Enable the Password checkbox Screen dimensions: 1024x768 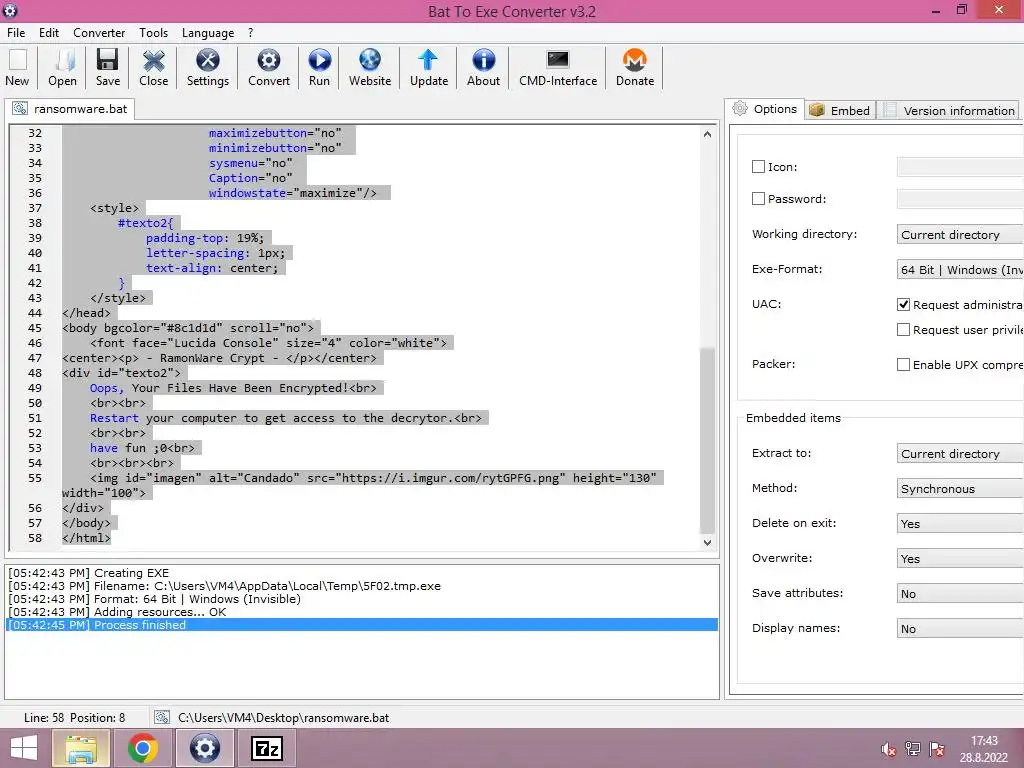pyautogui.click(x=758, y=199)
